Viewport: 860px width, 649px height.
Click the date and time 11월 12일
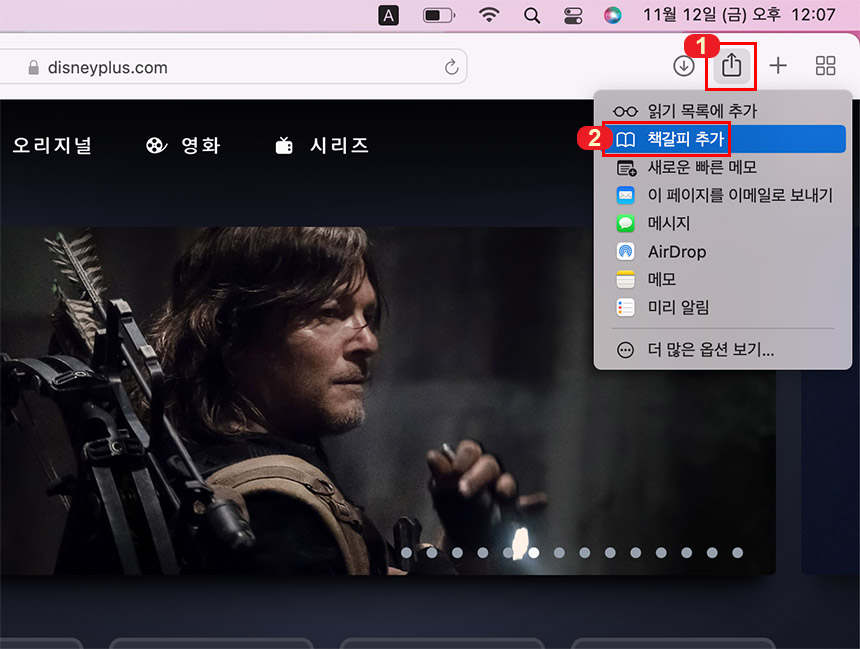point(739,15)
